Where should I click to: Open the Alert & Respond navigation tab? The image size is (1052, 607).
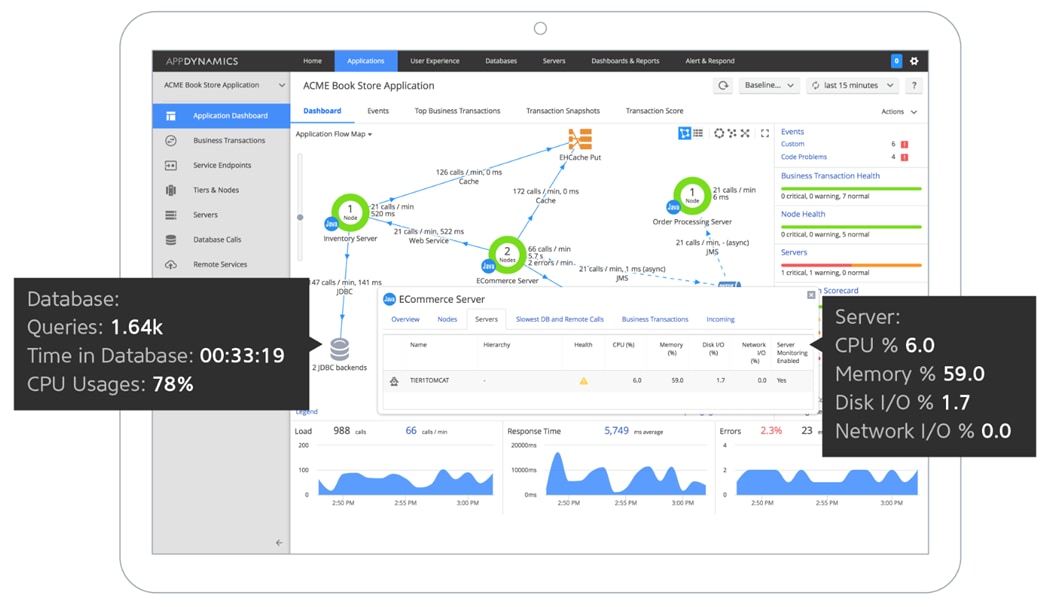tap(710, 61)
